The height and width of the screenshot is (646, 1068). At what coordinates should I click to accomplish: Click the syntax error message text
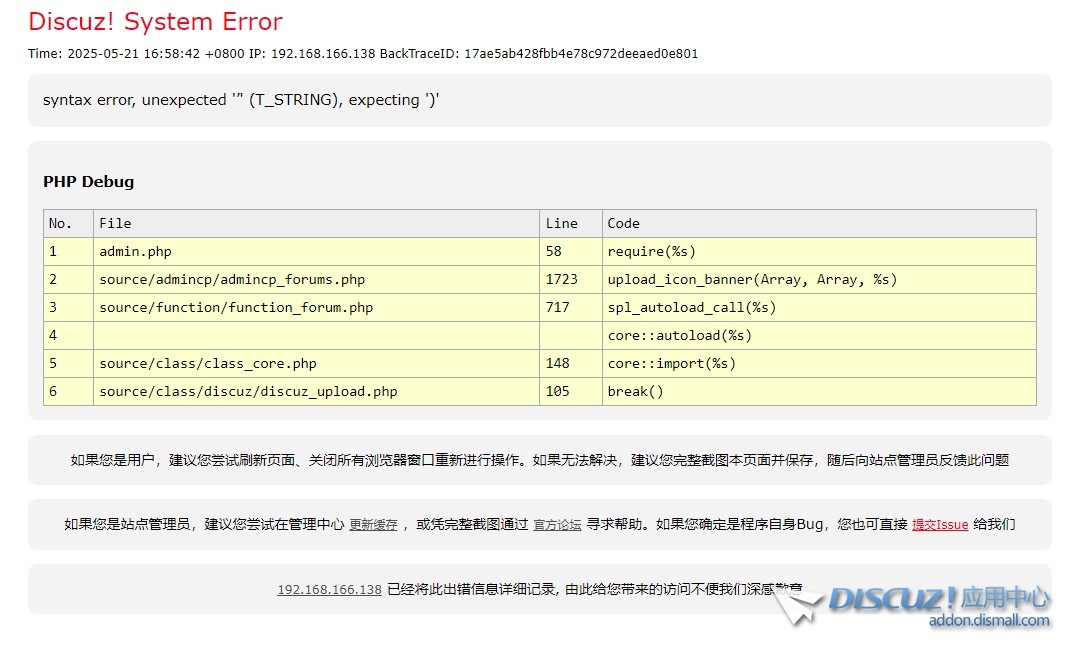coord(241,100)
